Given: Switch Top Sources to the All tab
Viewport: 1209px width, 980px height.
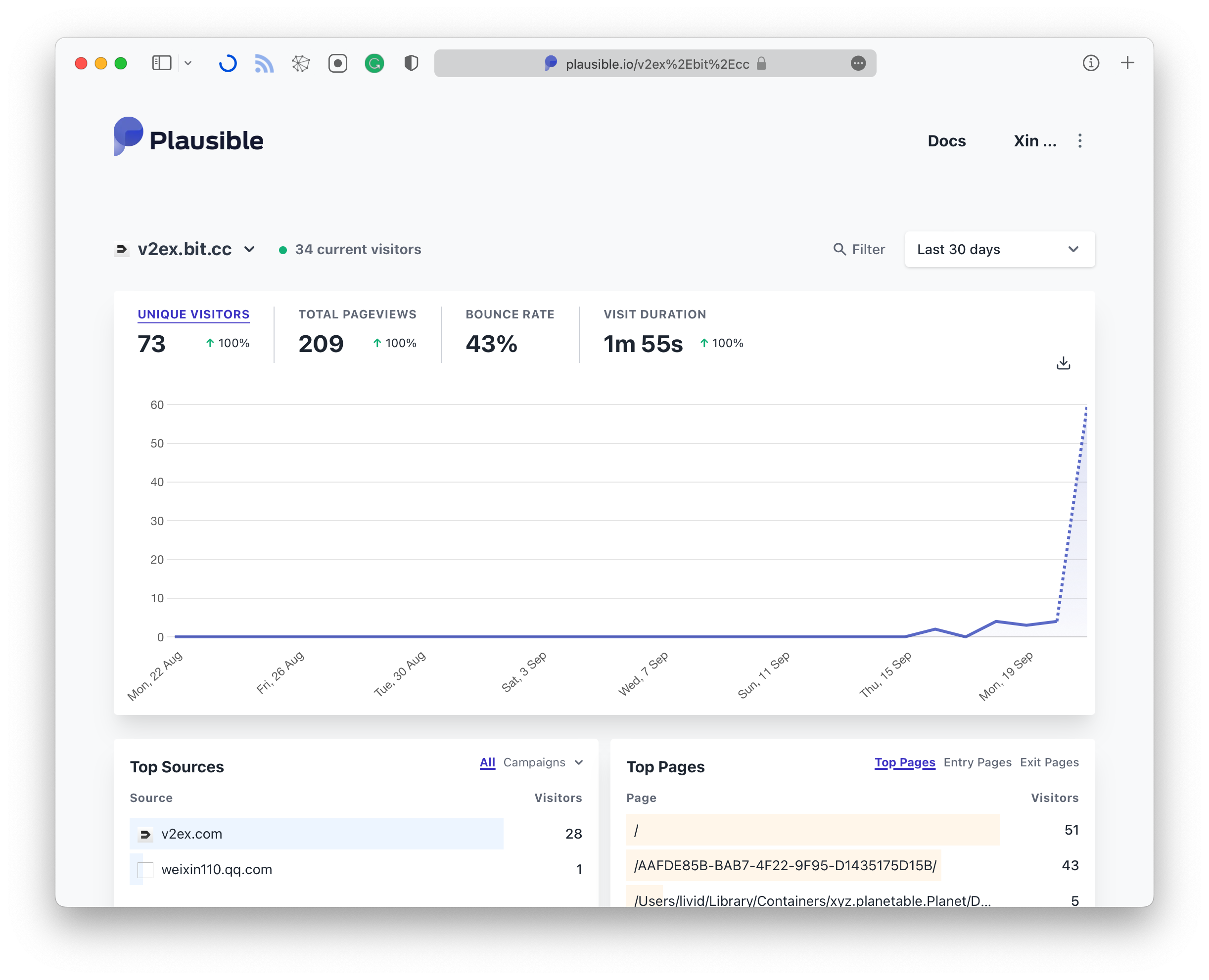Looking at the screenshot, I should pyautogui.click(x=487, y=762).
